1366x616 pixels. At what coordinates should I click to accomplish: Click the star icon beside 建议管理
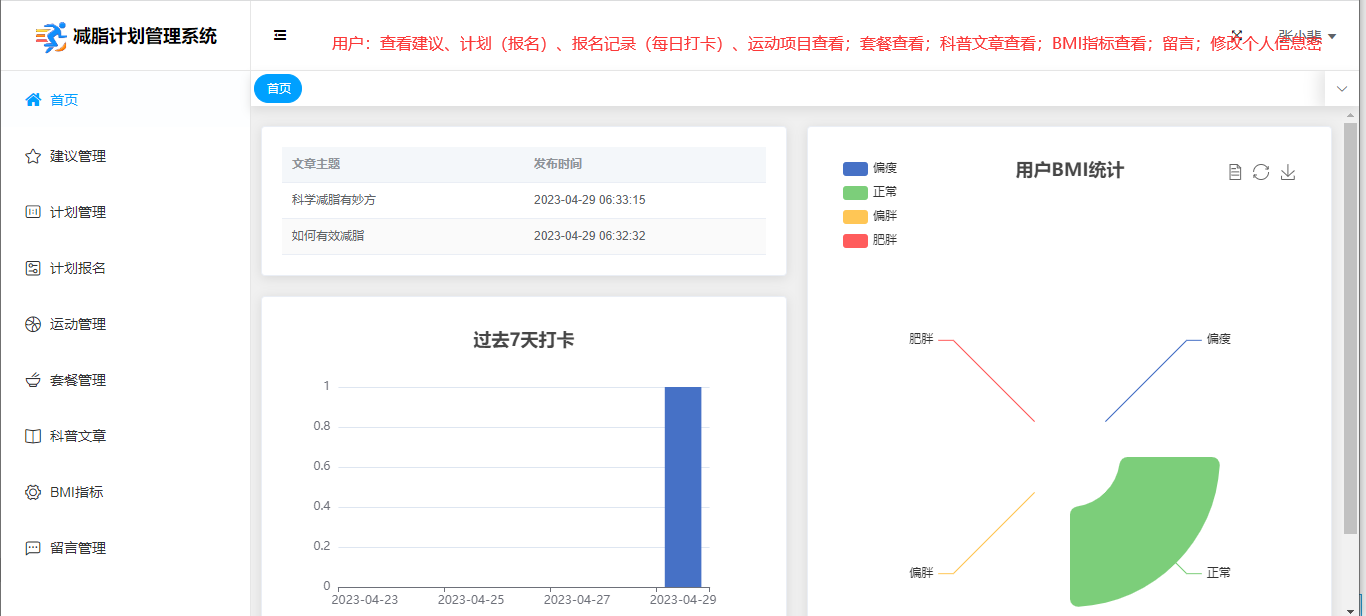click(x=33, y=156)
